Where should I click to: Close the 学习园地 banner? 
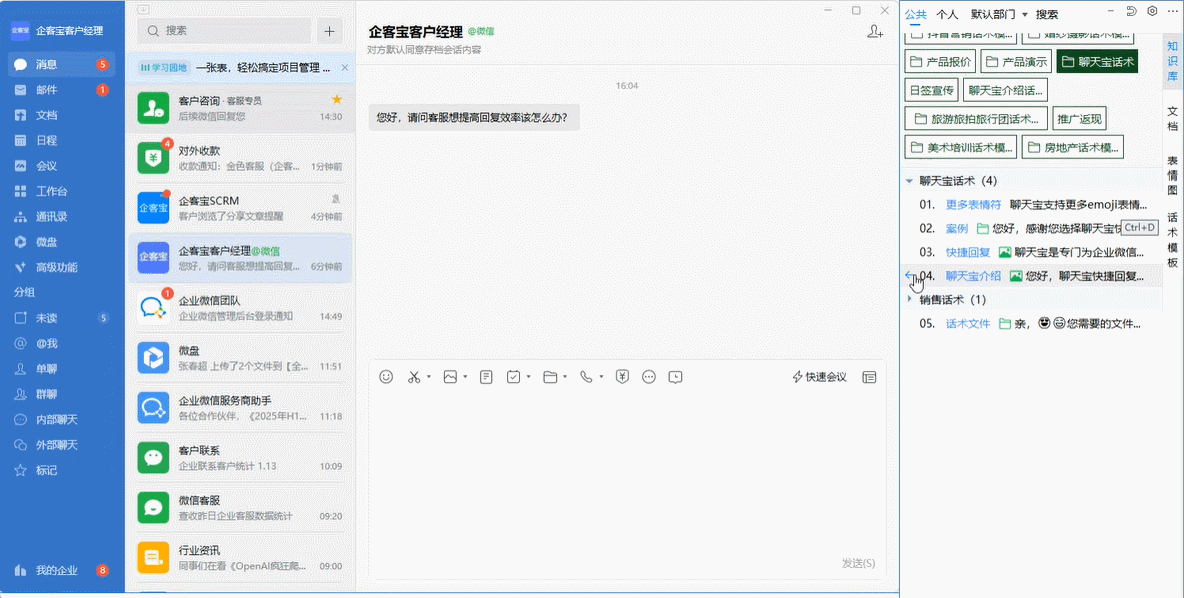pos(345,68)
